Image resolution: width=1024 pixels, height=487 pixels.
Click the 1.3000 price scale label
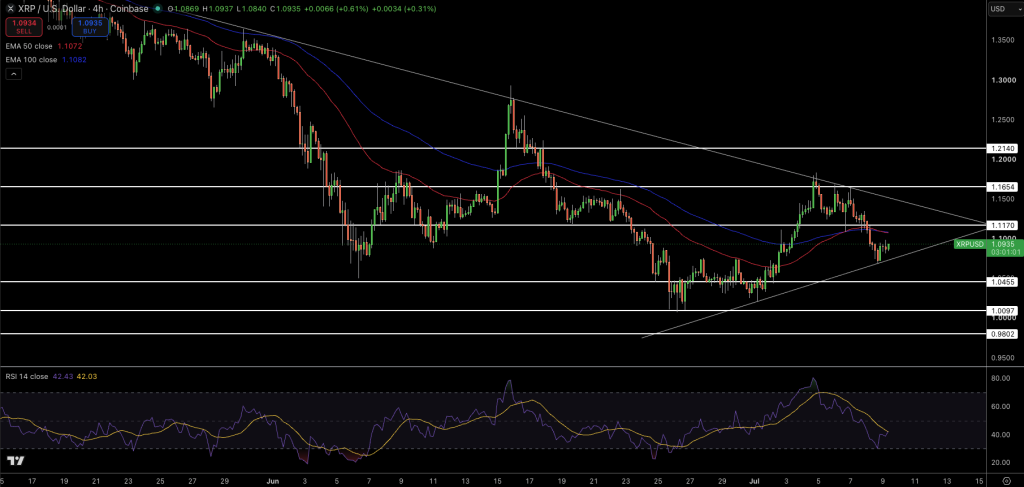click(x=1005, y=80)
